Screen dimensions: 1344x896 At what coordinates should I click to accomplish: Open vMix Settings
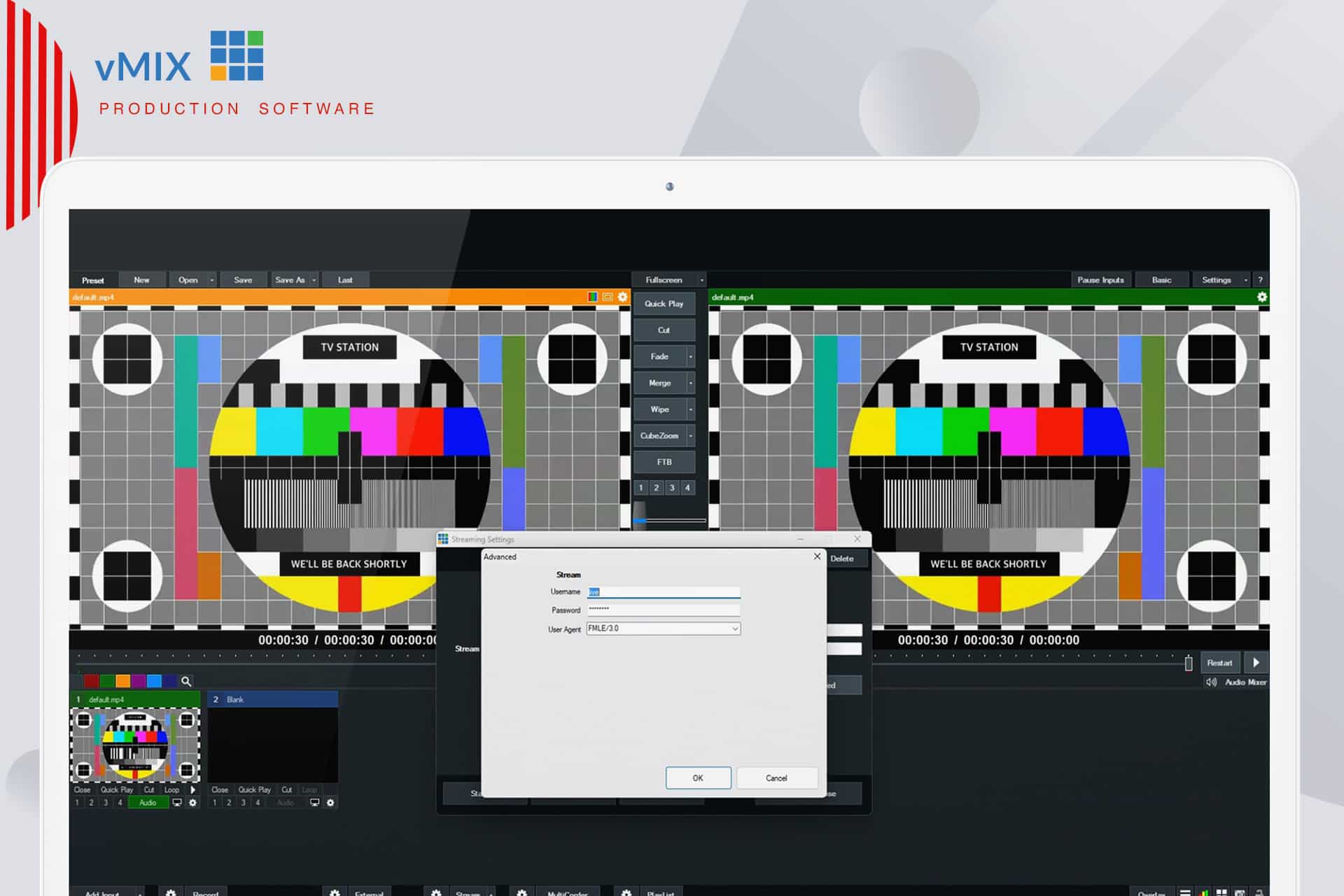tap(1217, 280)
